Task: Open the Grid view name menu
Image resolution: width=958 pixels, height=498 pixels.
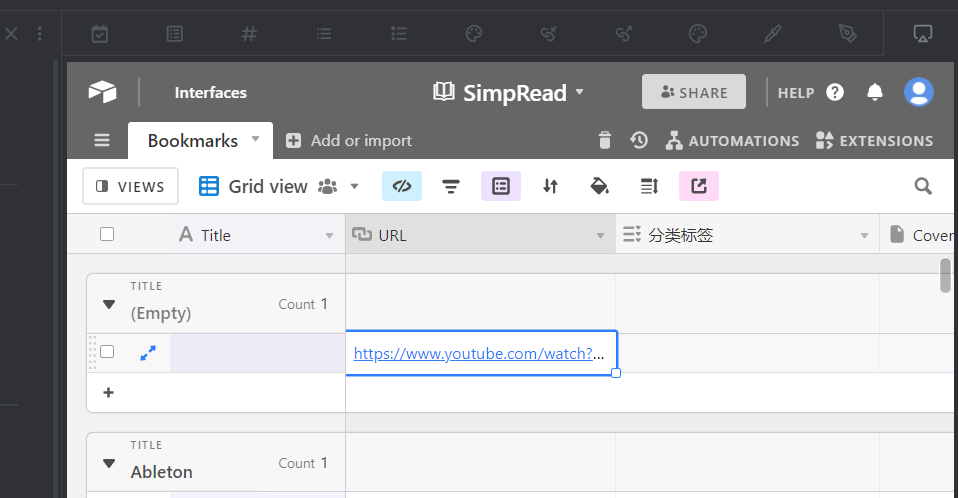Action: 279,186
